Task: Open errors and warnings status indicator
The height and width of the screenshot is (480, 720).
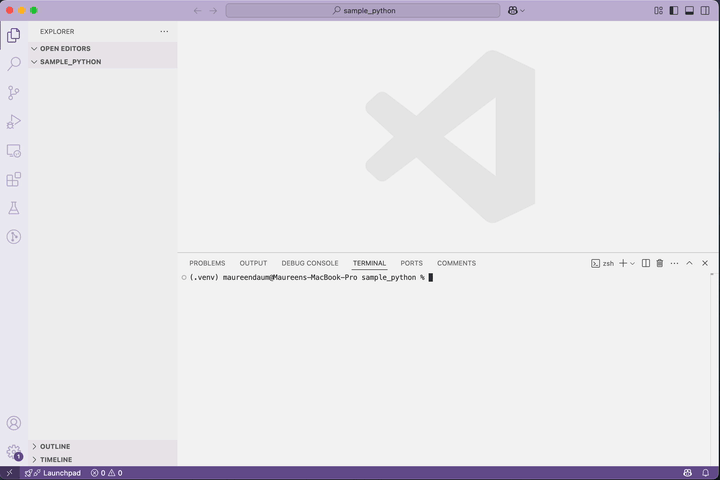Action: click(x=107, y=473)
